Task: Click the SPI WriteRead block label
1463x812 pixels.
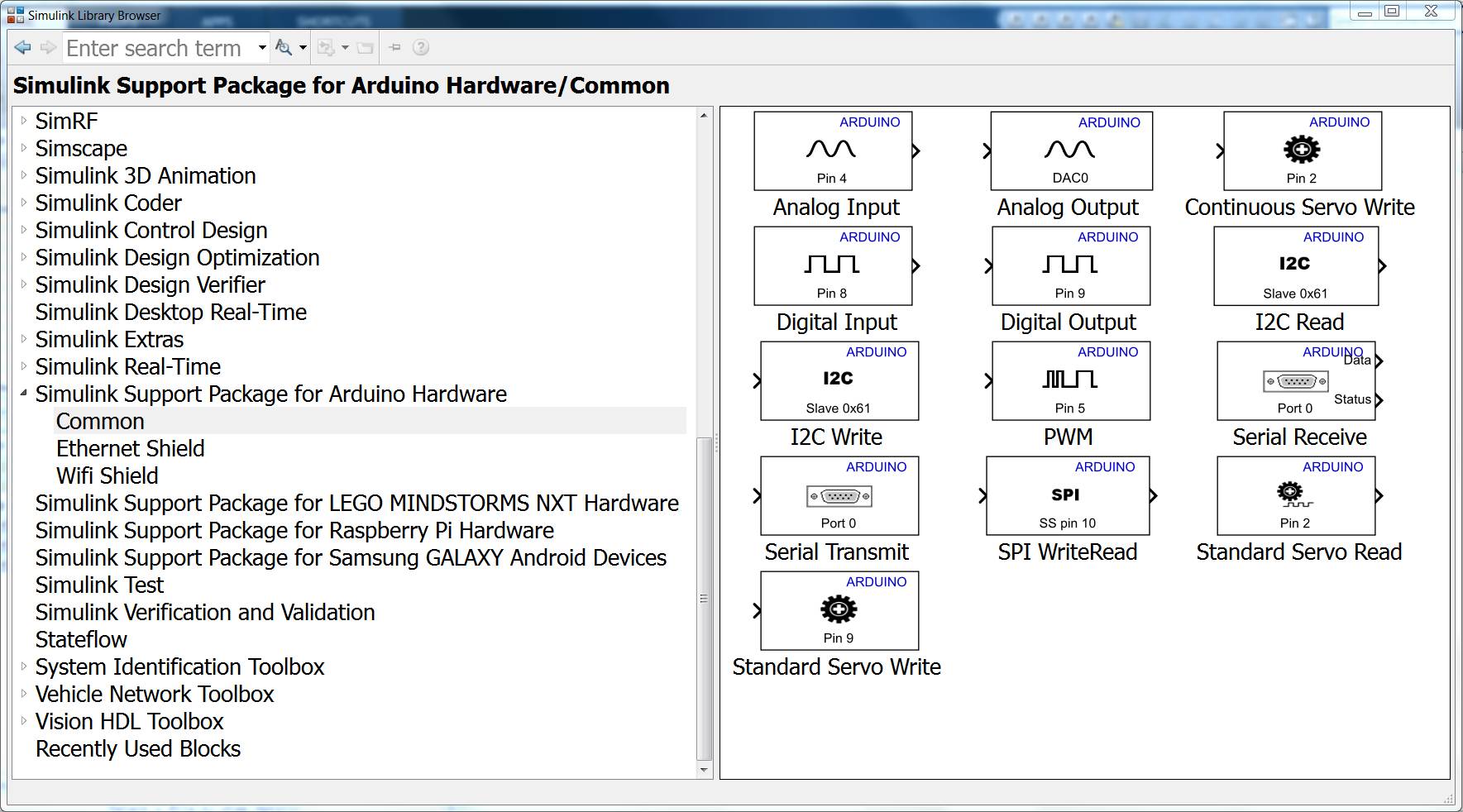Action: [1068, 552]
